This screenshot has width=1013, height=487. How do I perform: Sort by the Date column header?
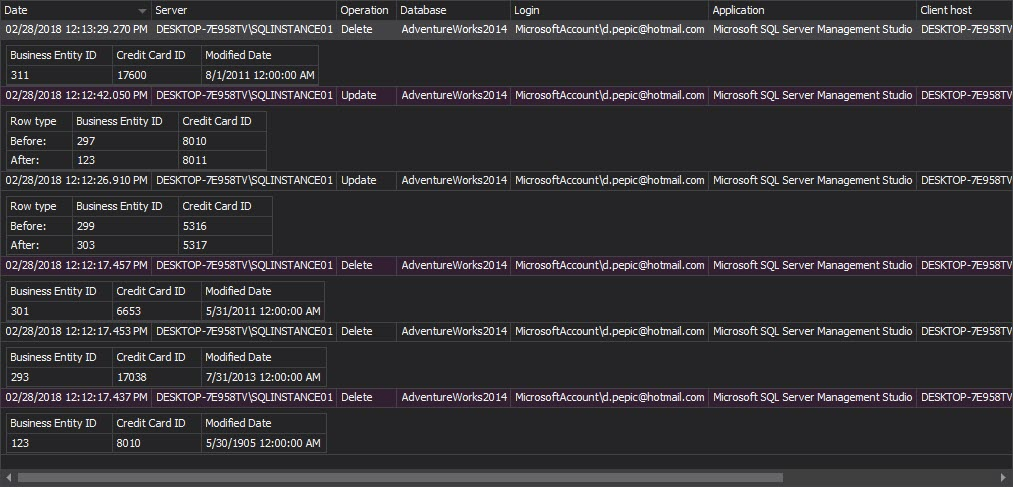(76, 10)
